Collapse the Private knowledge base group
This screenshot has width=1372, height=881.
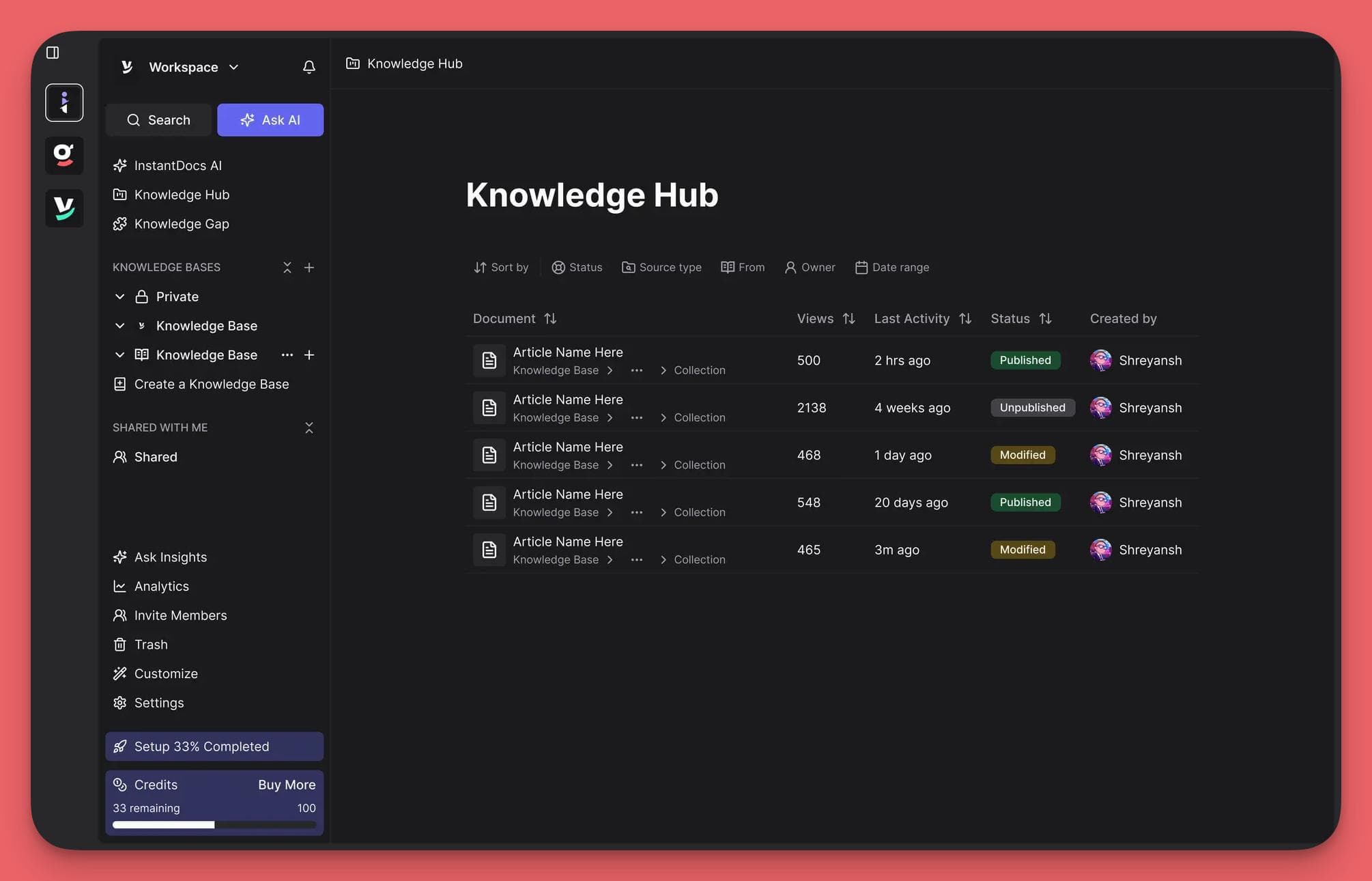tap(120, 296)
